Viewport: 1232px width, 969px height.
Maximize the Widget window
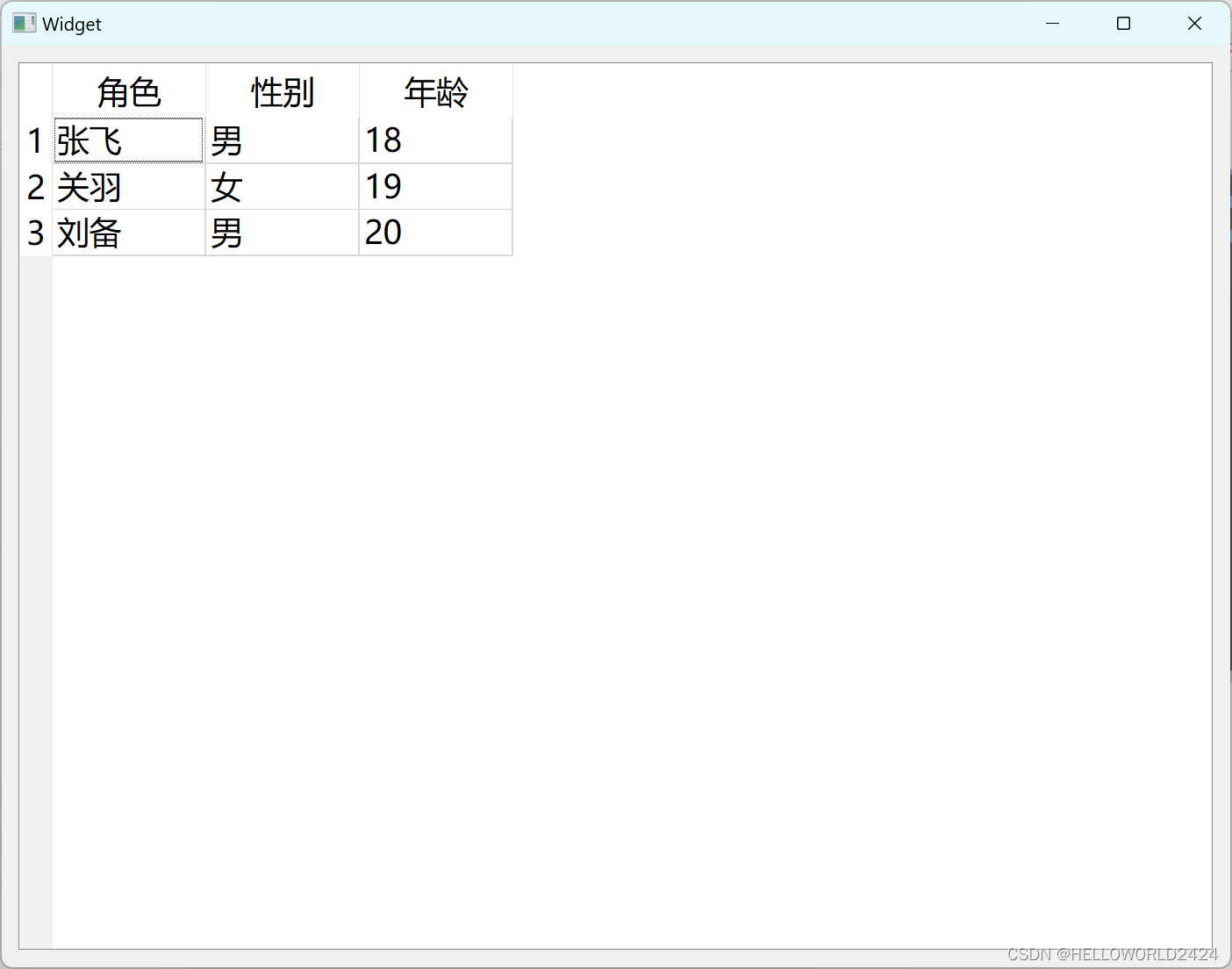coord(1123,24)
